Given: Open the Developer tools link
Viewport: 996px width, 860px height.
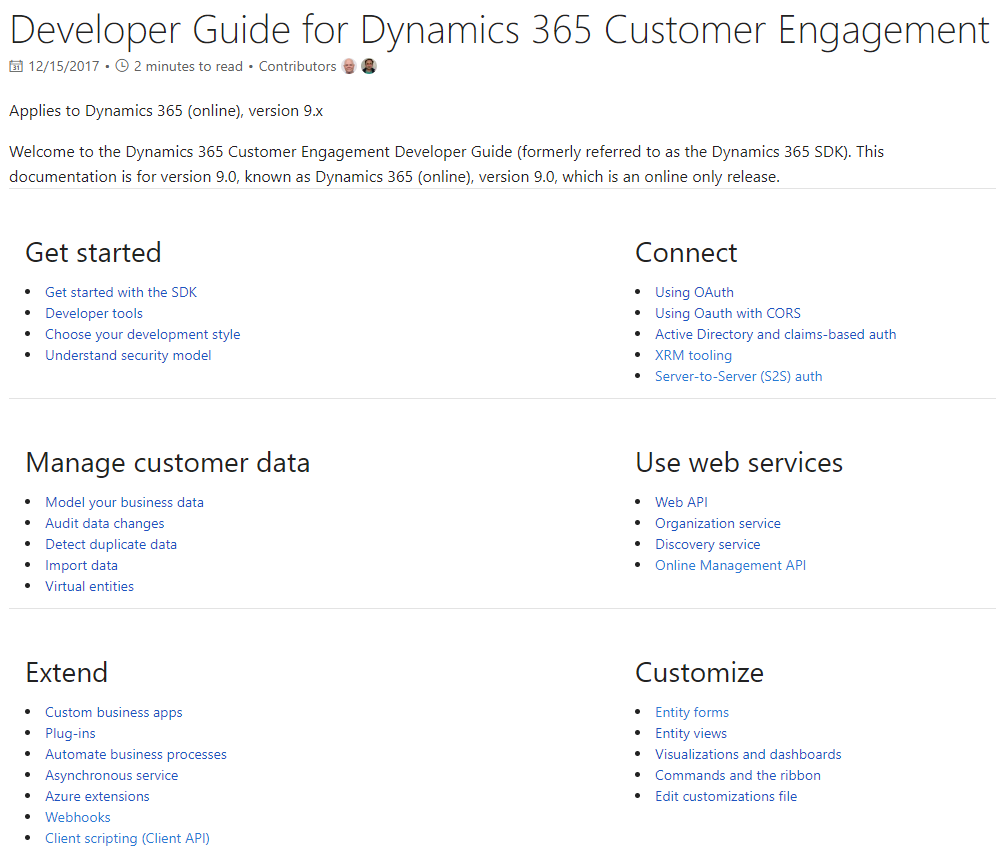Looking at the screenshot, I should 94,313.
